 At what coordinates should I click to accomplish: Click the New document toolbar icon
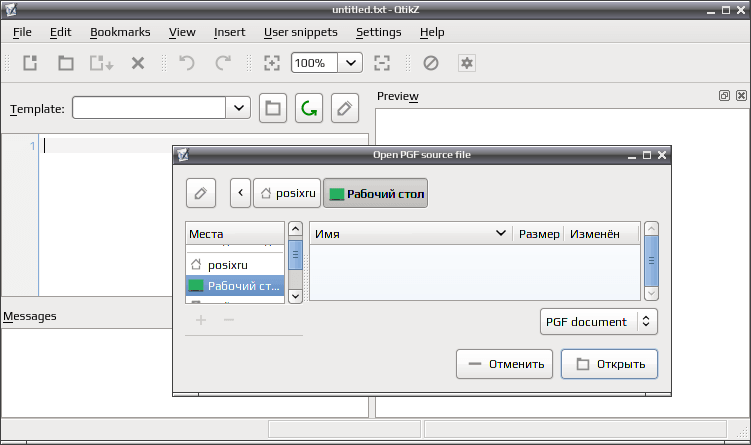[30, 63]
